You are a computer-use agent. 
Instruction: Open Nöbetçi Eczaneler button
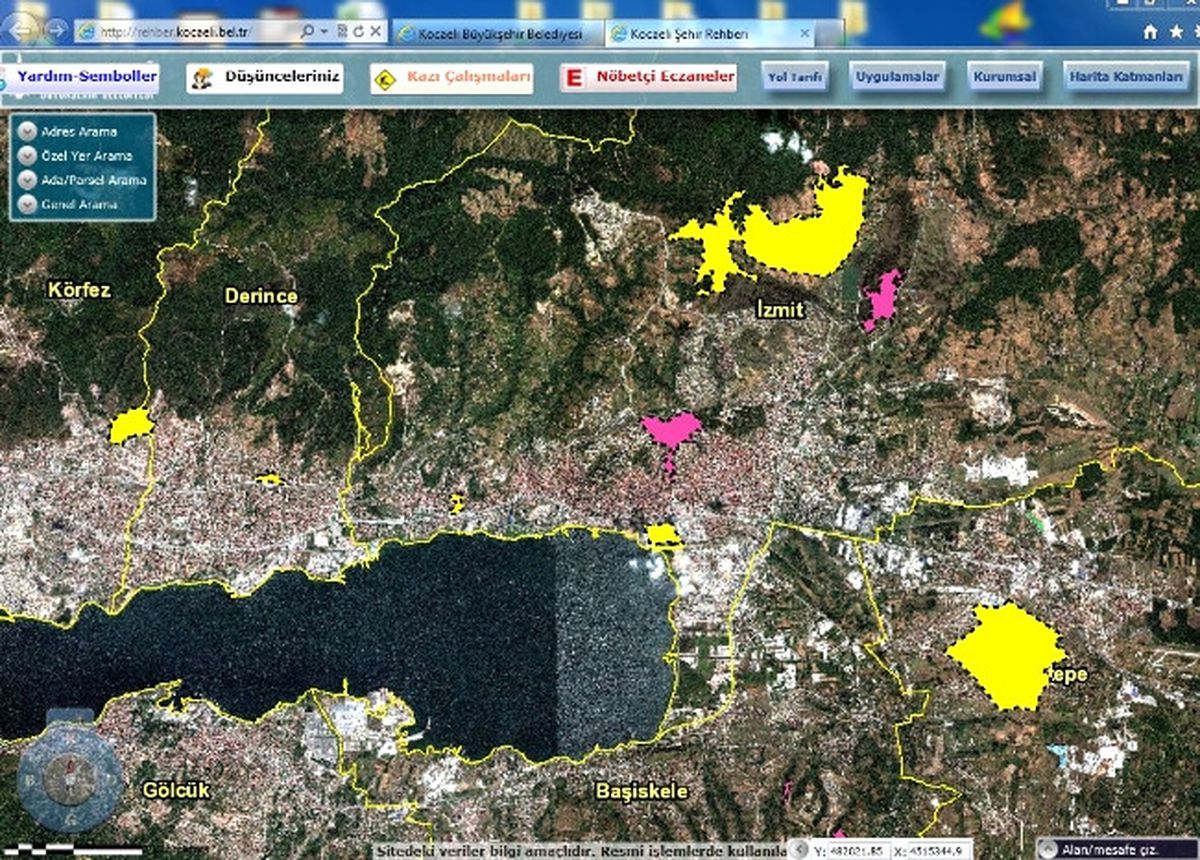[648, 79]
